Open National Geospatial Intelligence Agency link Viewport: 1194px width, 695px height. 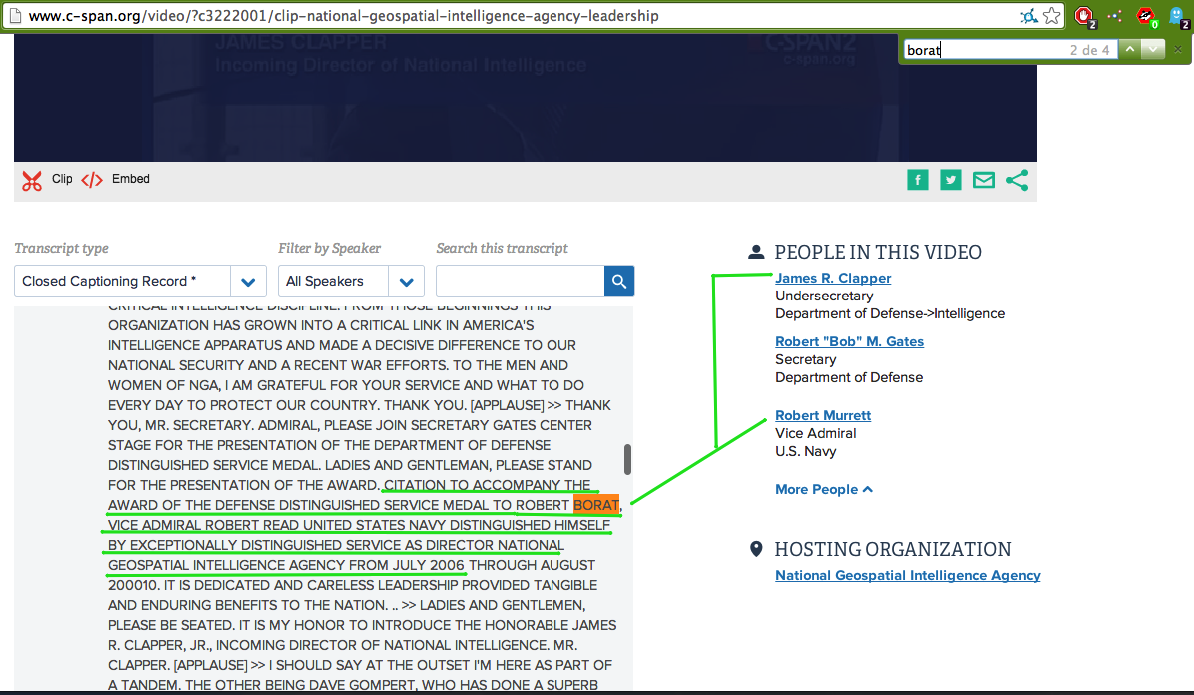[x=908, y=575]
